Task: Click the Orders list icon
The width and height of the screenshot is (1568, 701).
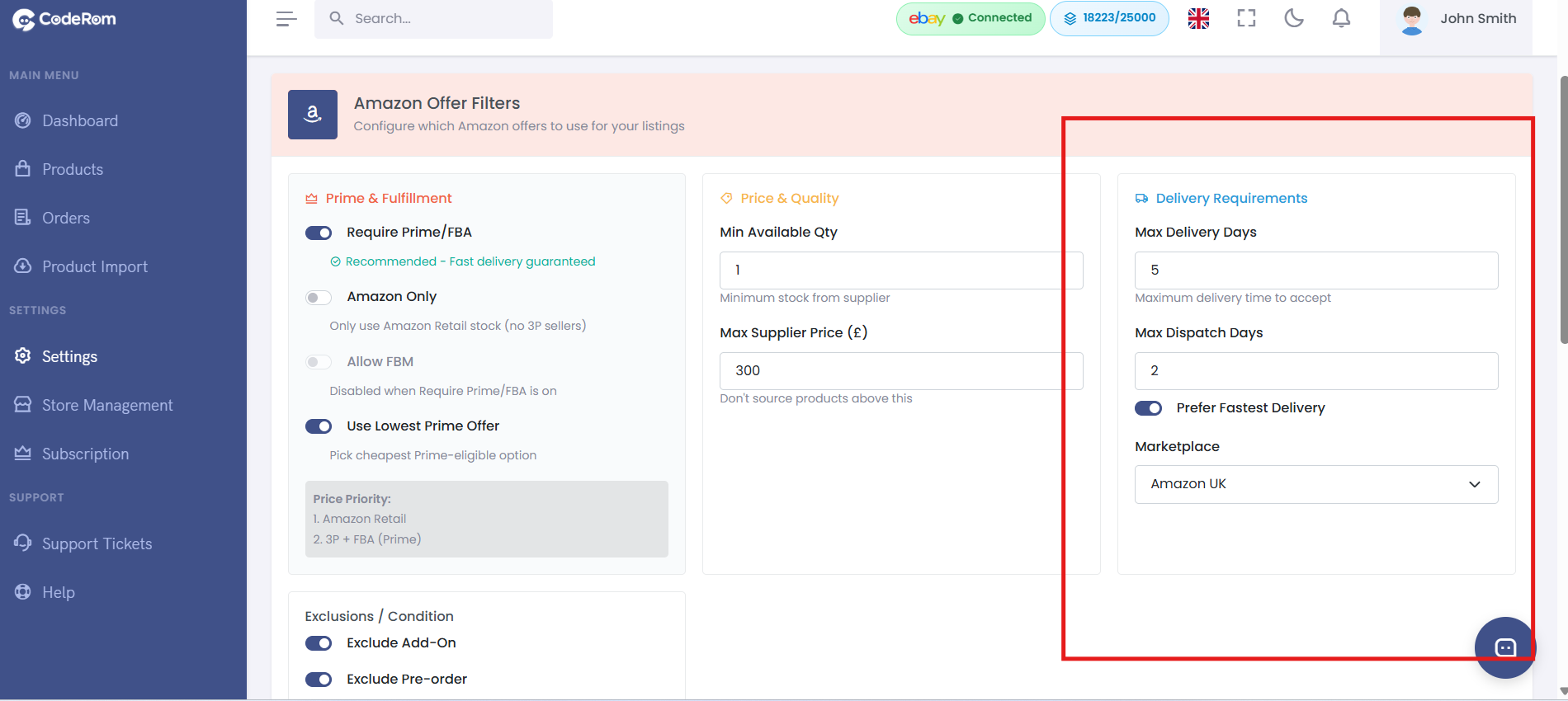Action: tap(23, 217)
